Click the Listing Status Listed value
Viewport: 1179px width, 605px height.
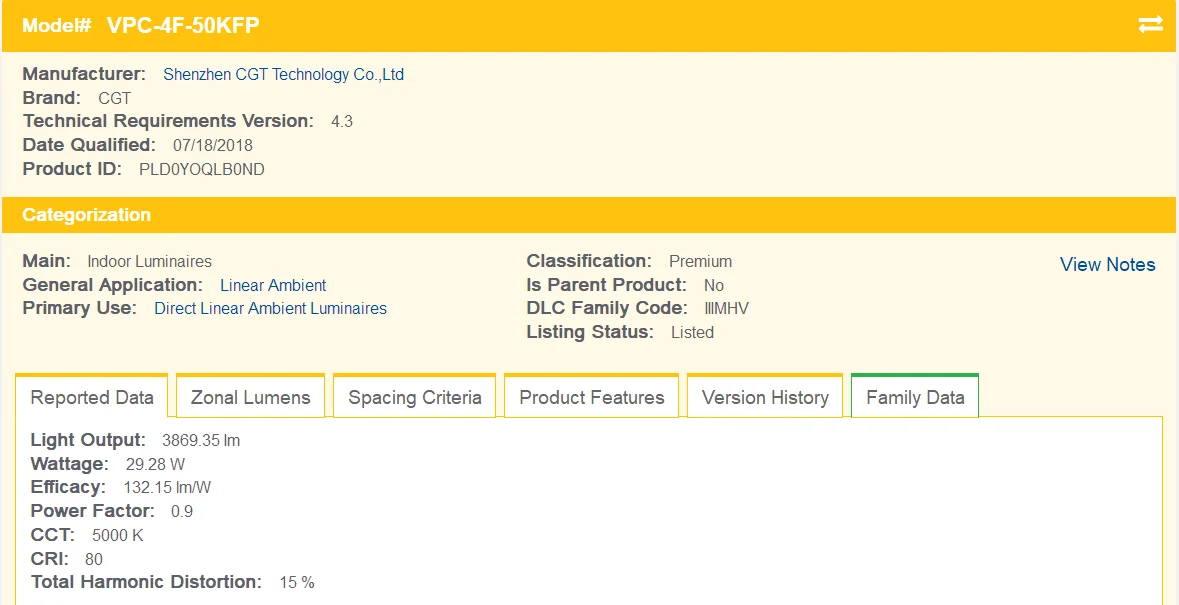[x=692, y=333]
